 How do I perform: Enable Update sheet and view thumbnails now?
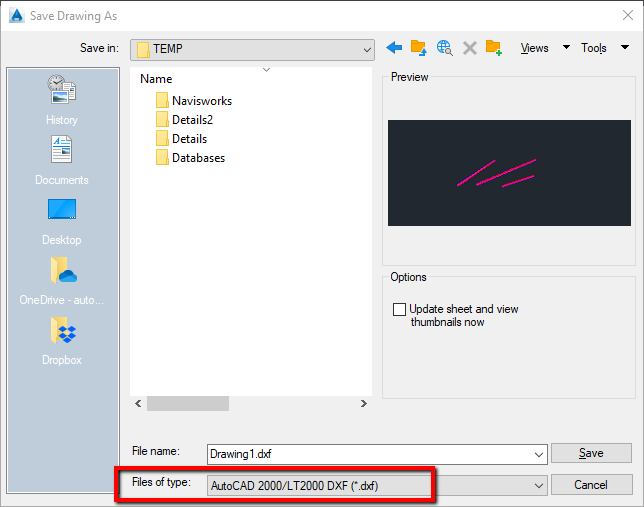399,309
